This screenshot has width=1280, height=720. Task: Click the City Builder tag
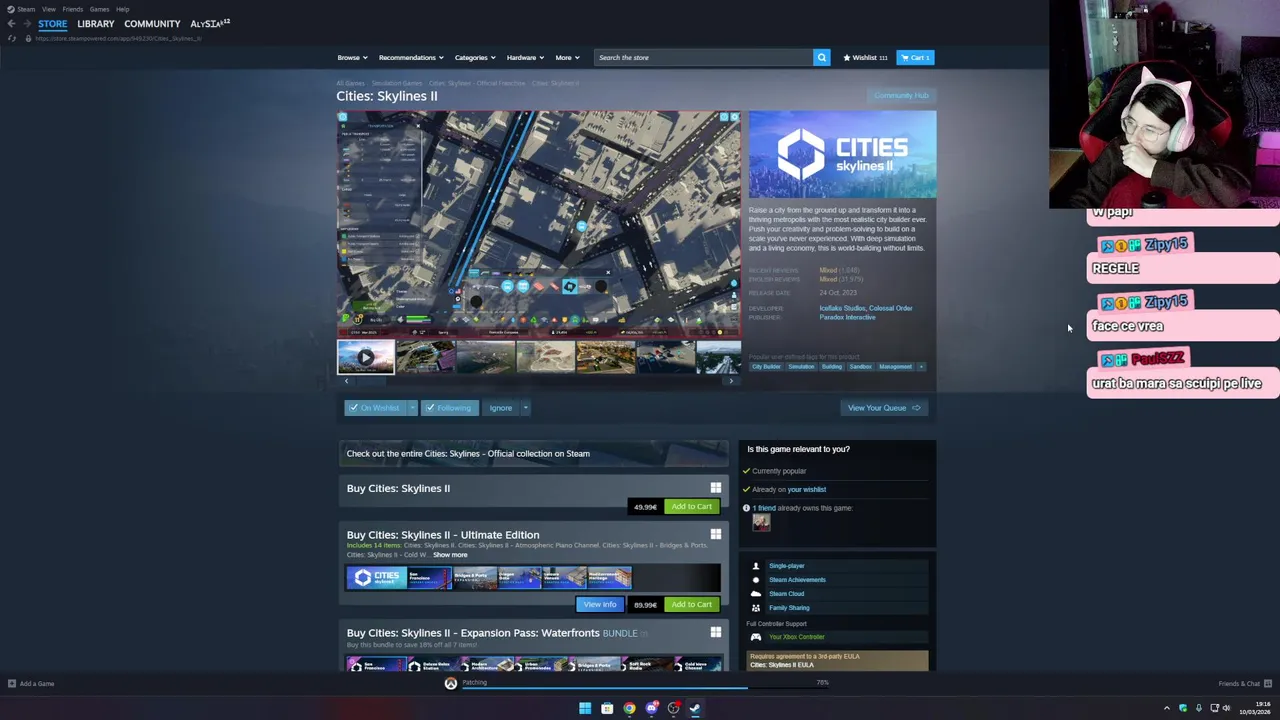[x=766, y=367]
